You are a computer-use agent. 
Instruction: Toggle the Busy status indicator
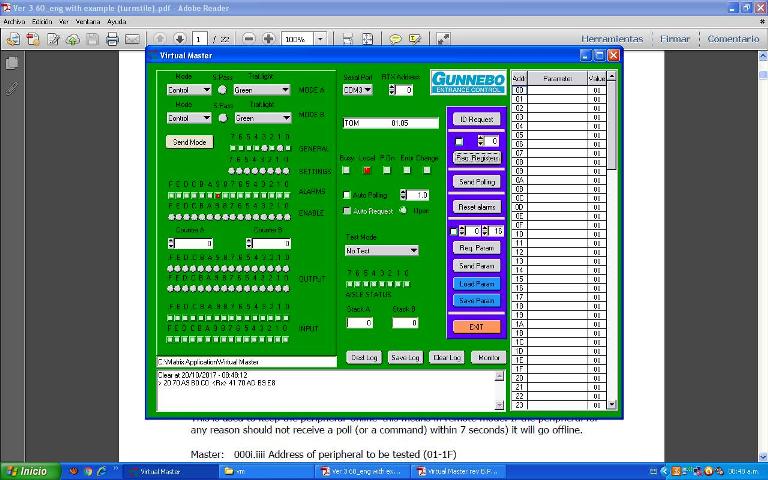[346, 170]
